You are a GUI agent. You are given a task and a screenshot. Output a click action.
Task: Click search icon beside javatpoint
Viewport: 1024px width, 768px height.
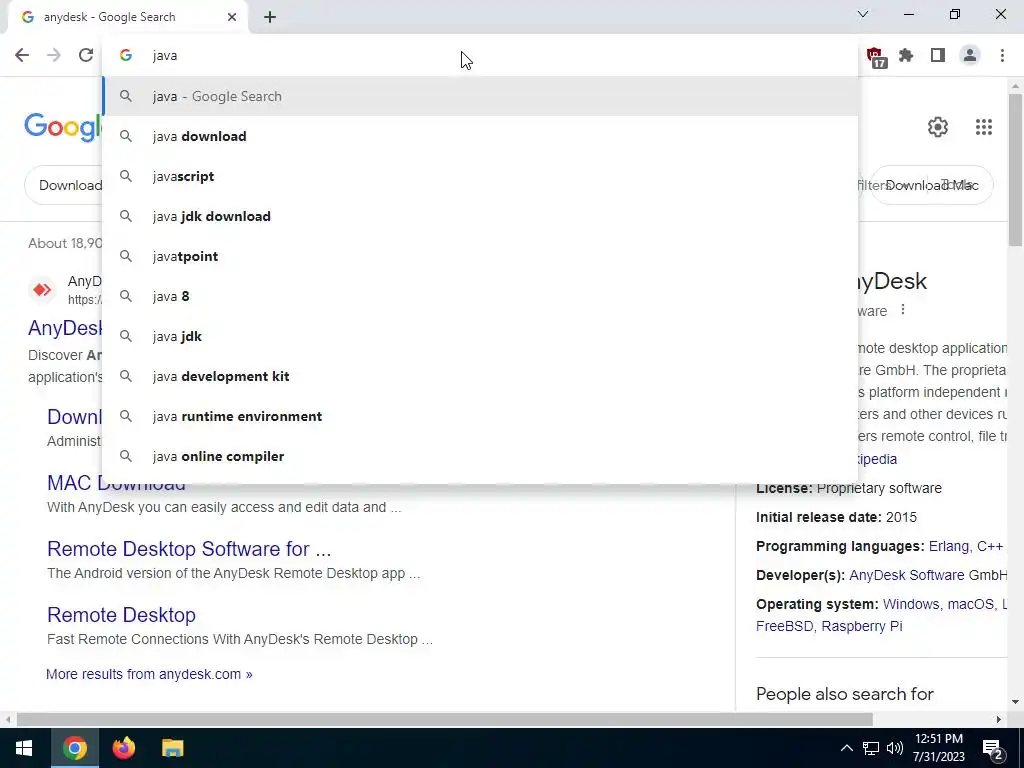[126, 256]
